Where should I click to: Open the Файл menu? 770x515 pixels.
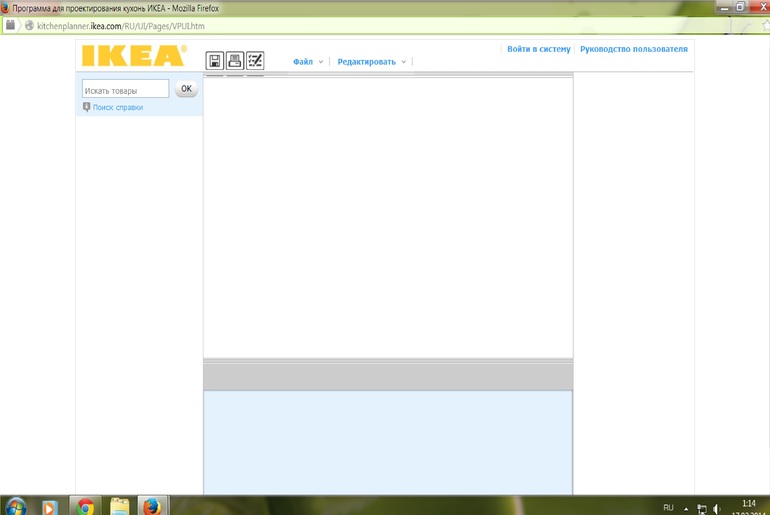(x=303, y=62)
